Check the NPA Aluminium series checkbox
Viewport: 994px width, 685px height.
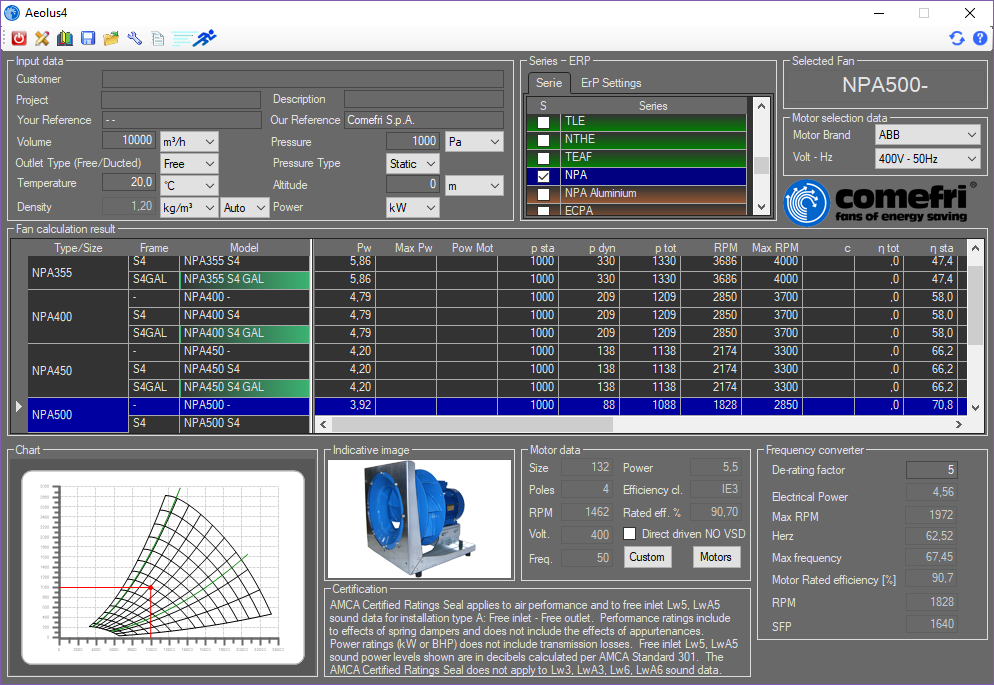coord(543,194)
